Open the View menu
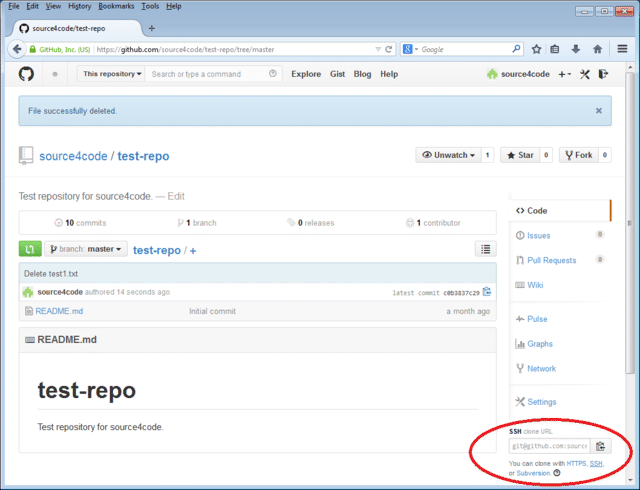Screen dimensions: 640x490 tap(53, 6)
